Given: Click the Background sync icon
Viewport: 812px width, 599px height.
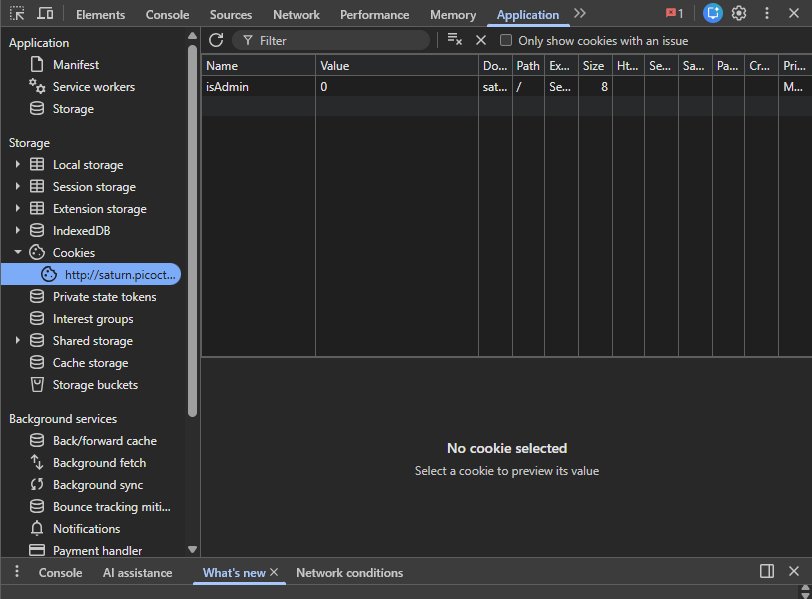Looking at the screenshot, I should tap(37, 485).
